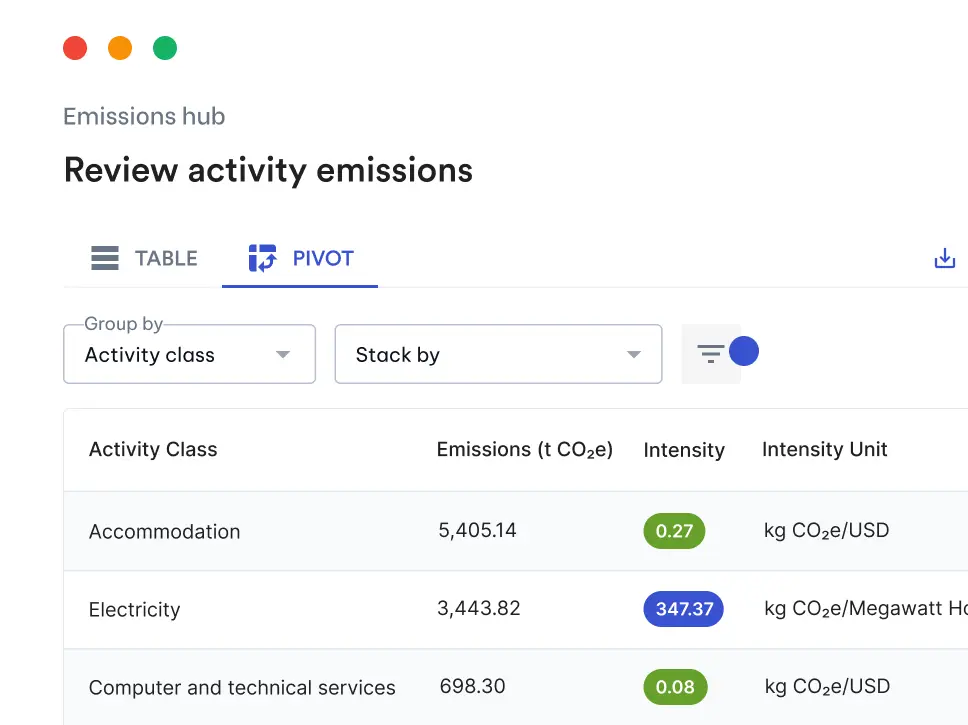Screen dimensions: 968x725
Task: Sort by the Emissions column header
Action: (524, 449)
